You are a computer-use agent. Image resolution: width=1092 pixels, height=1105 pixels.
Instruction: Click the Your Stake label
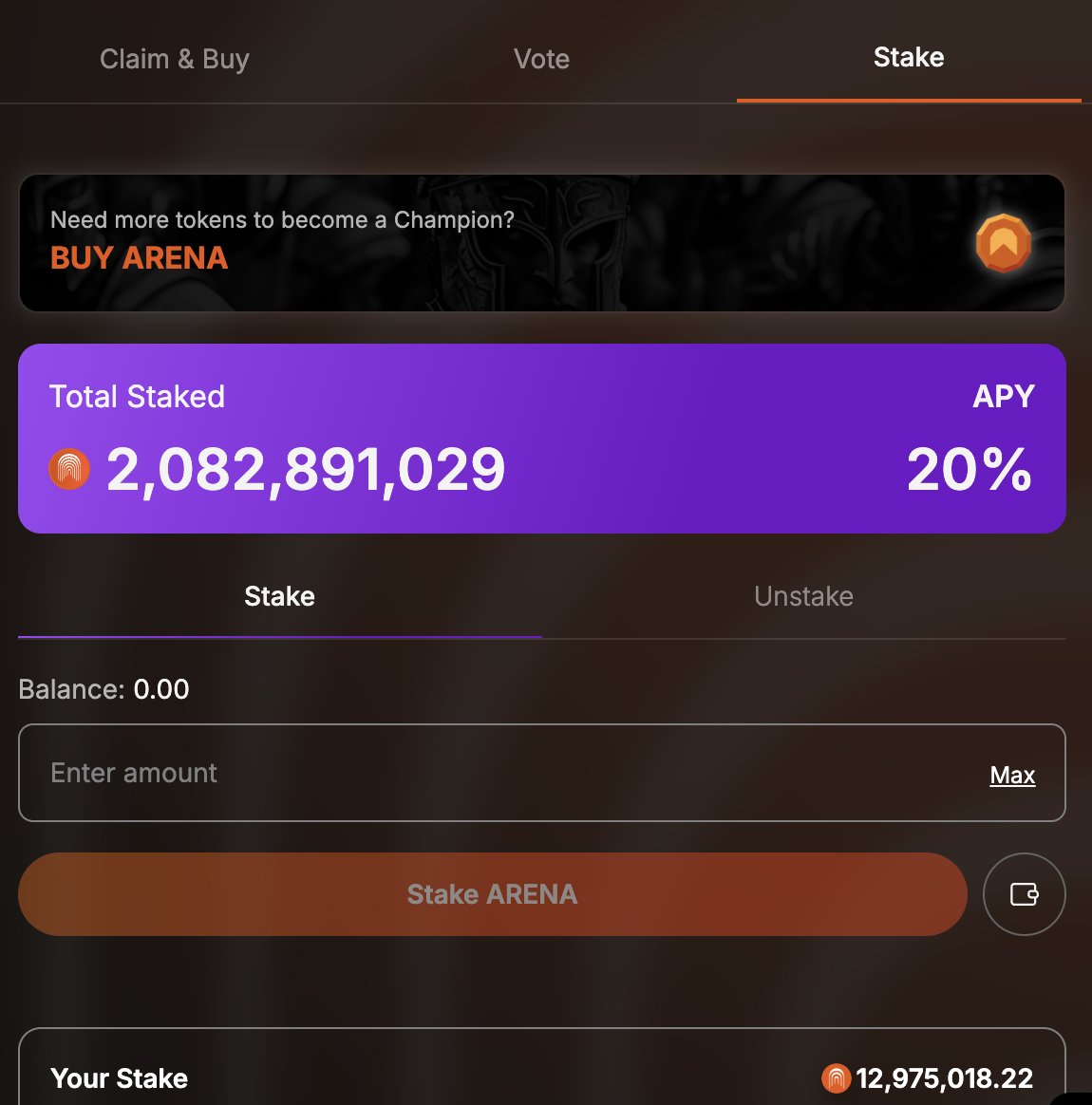pos(119,1078)
